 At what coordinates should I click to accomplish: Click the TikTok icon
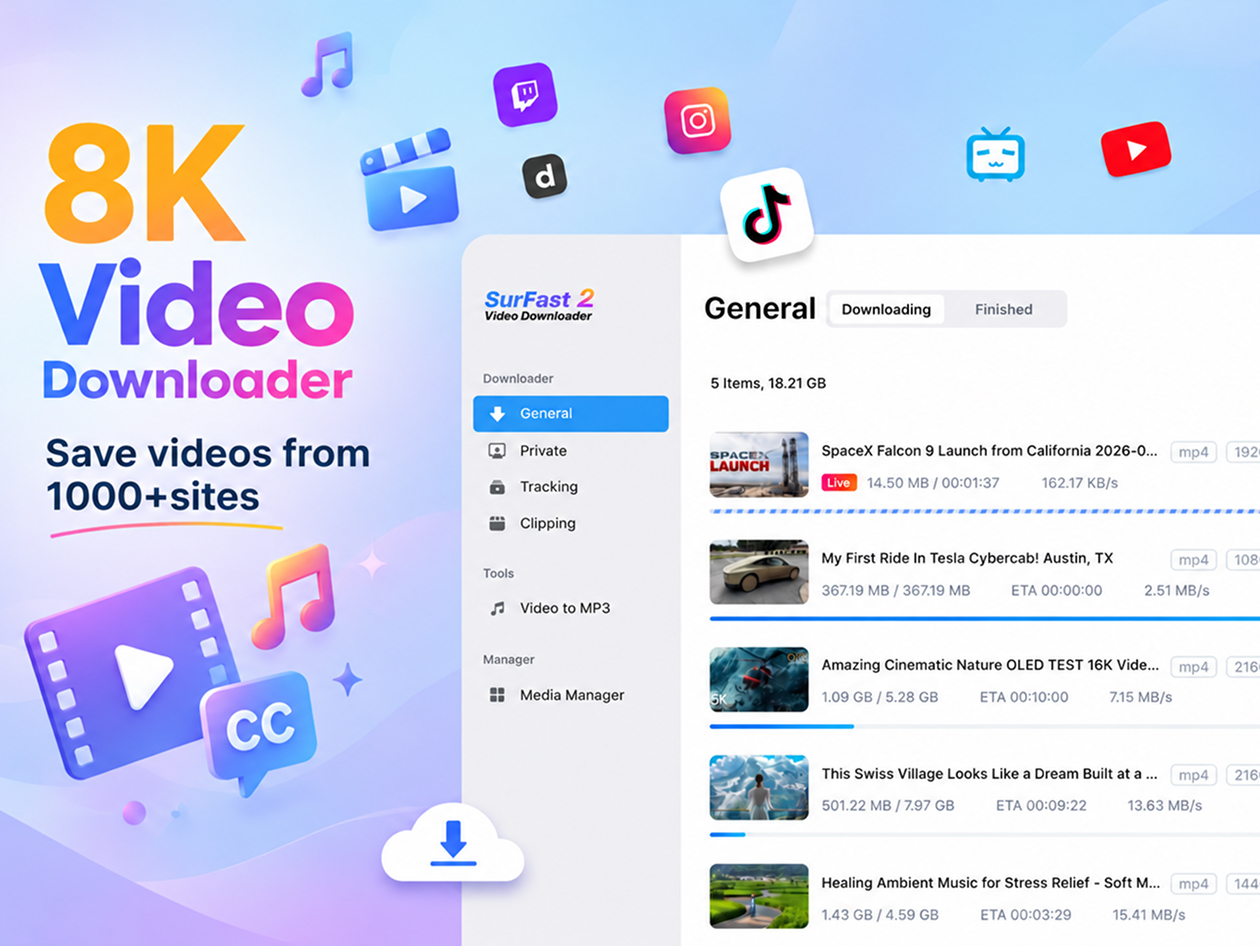pos(766,214)
